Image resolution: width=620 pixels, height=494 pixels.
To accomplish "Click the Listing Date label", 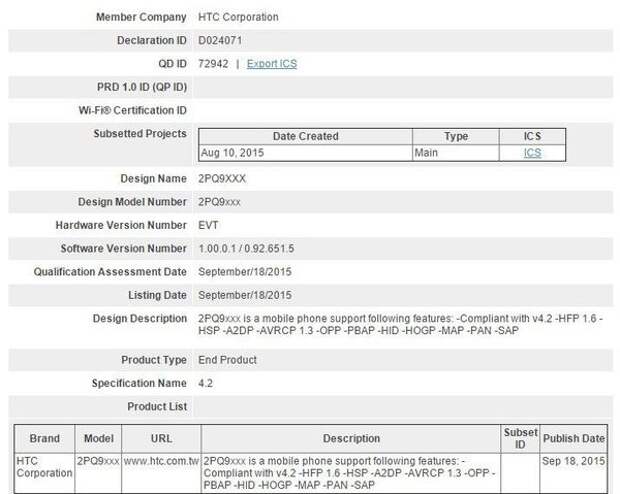I will (x=157, y=295).
